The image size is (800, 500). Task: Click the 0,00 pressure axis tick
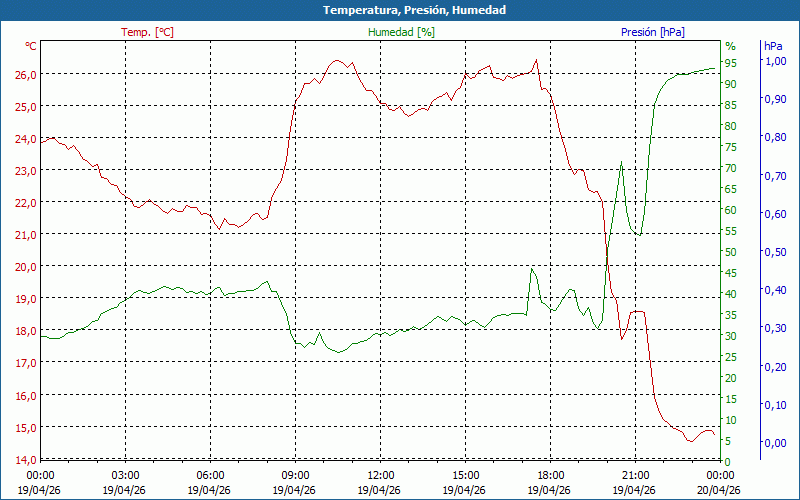pyautogui.click(x=774, y=443)
